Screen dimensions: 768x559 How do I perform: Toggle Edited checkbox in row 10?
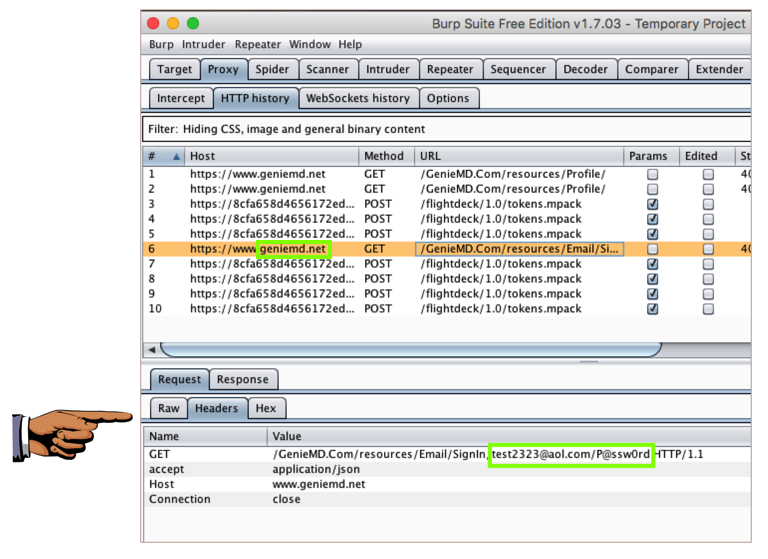point(708,309)
